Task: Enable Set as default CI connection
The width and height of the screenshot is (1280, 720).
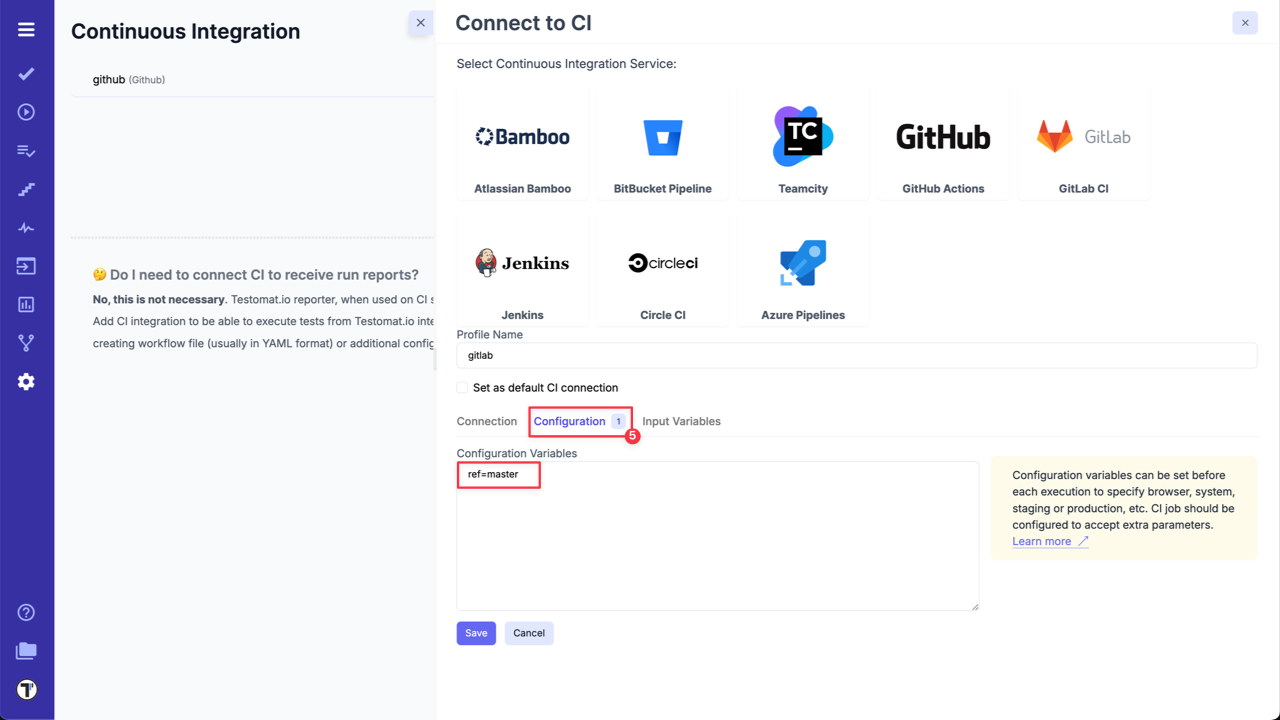Action: (462, 387)
